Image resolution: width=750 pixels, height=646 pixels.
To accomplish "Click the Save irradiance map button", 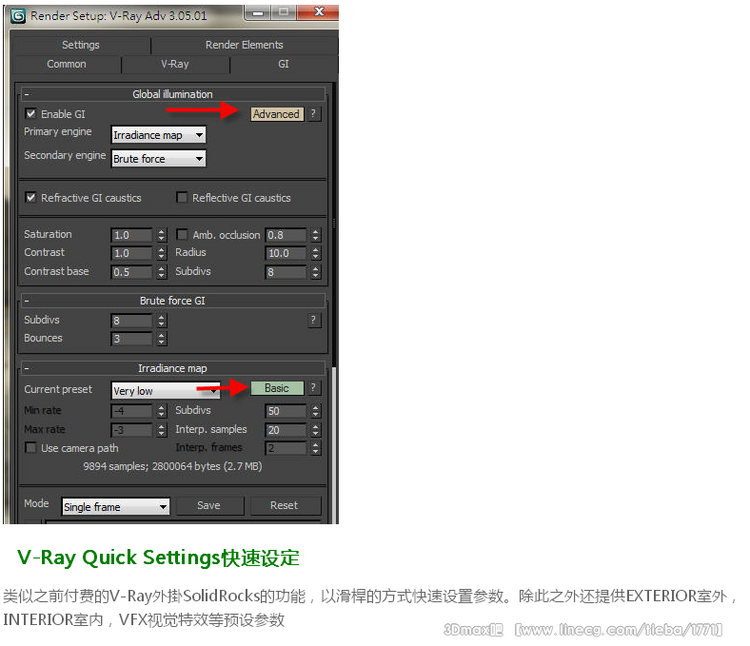I will coord(209,505).
